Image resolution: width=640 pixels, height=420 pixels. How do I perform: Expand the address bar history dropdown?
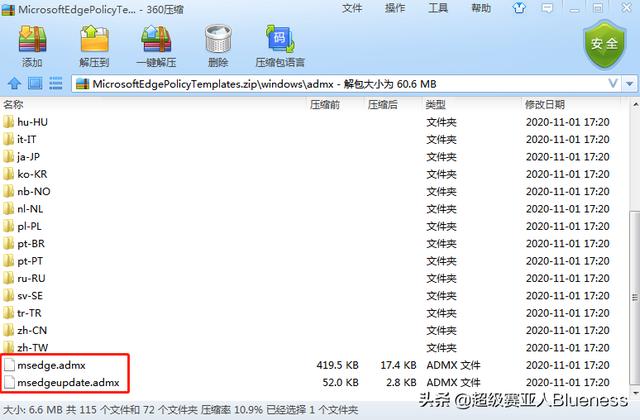[613, 84]
